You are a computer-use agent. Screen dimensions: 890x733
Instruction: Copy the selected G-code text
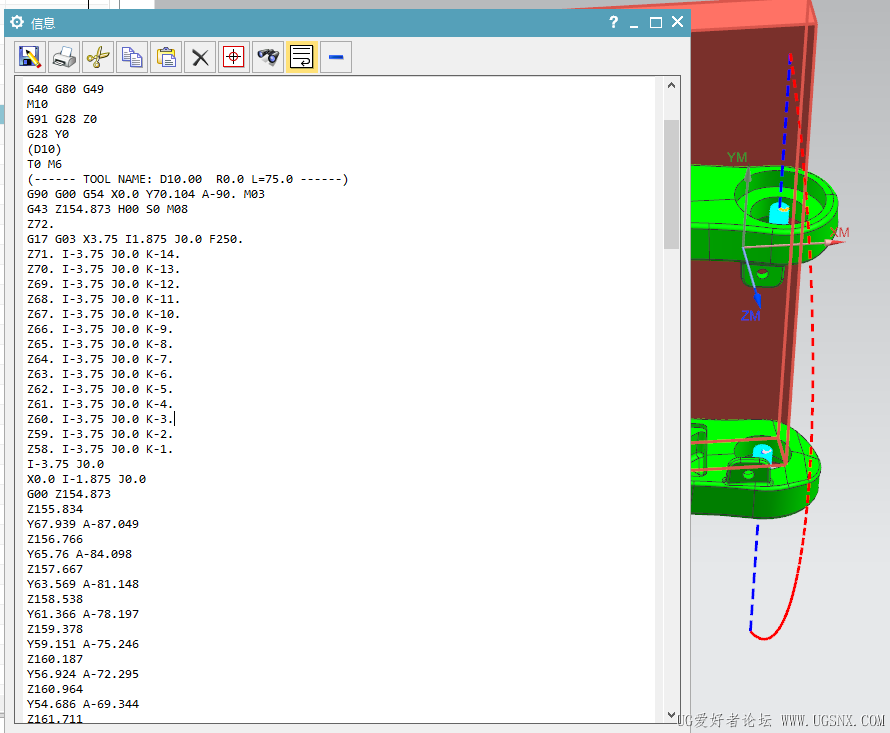click(132, 57)
